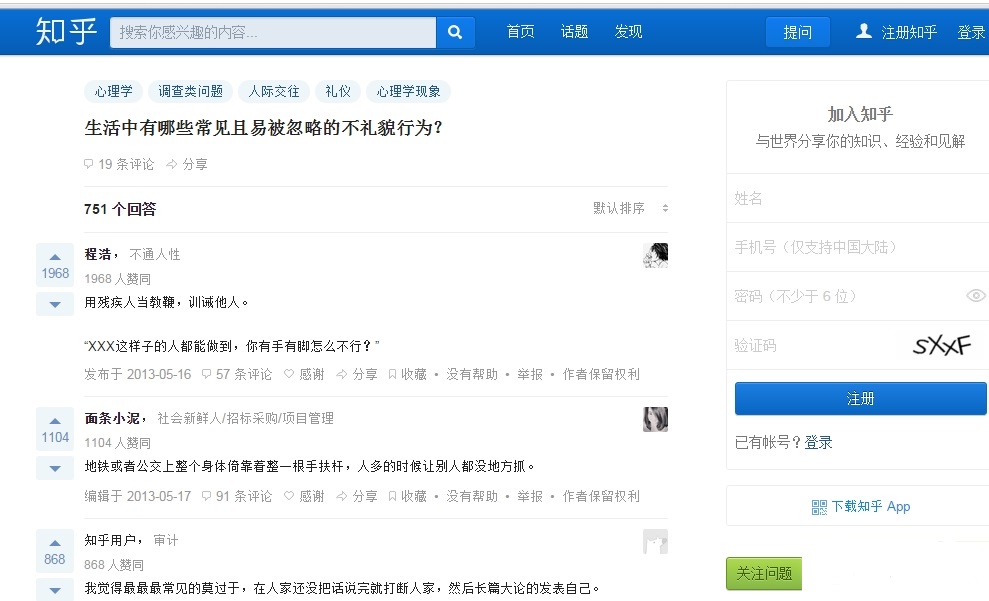Open 面条小泥's avatar thumbnail

pos(655,419)
